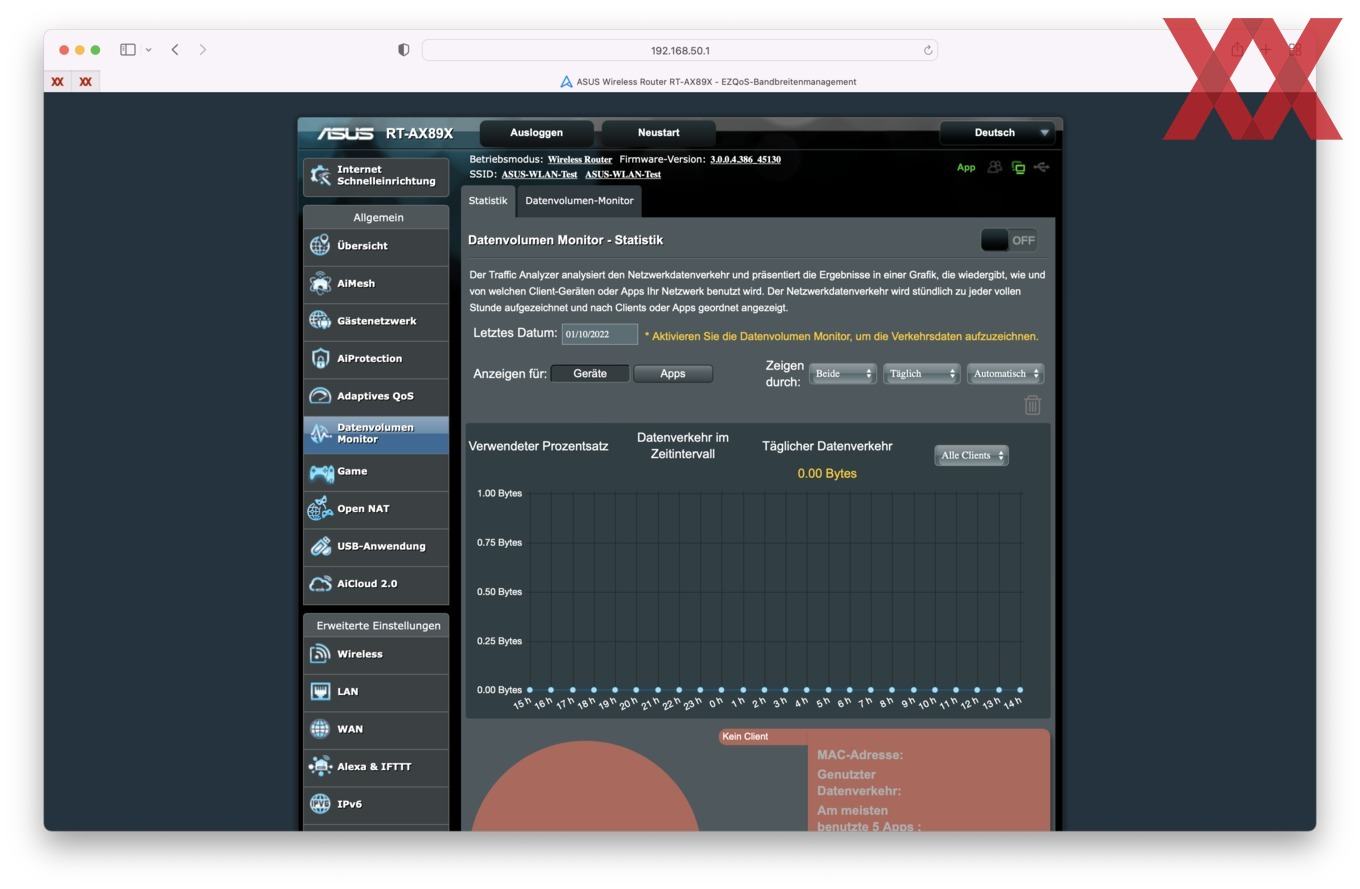
Task: Open firmware version 3.0.0.4.386_45130 link
Action: tap(745, 159)
